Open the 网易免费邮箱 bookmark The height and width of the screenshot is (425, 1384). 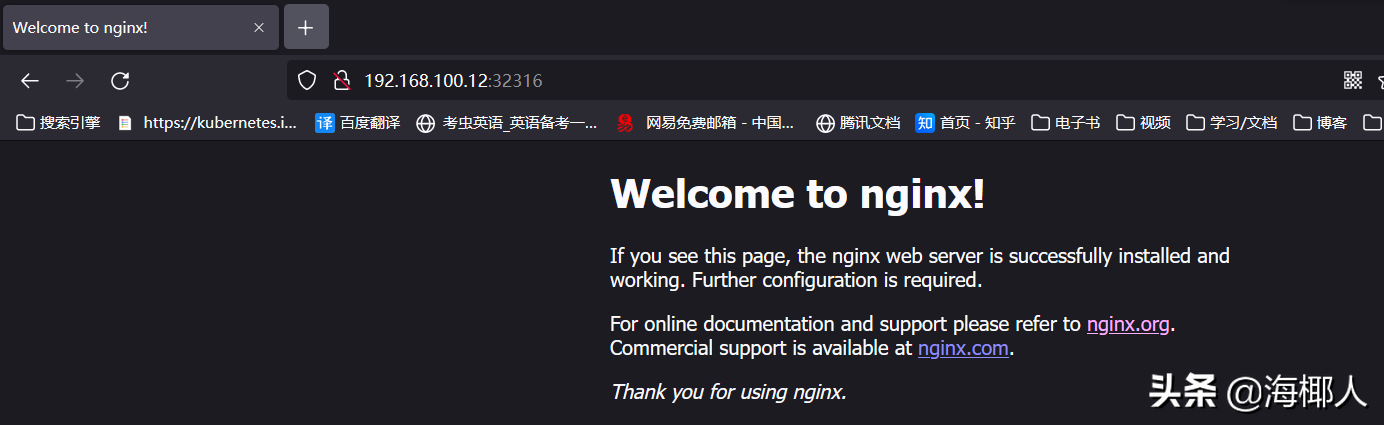point(706,123)
